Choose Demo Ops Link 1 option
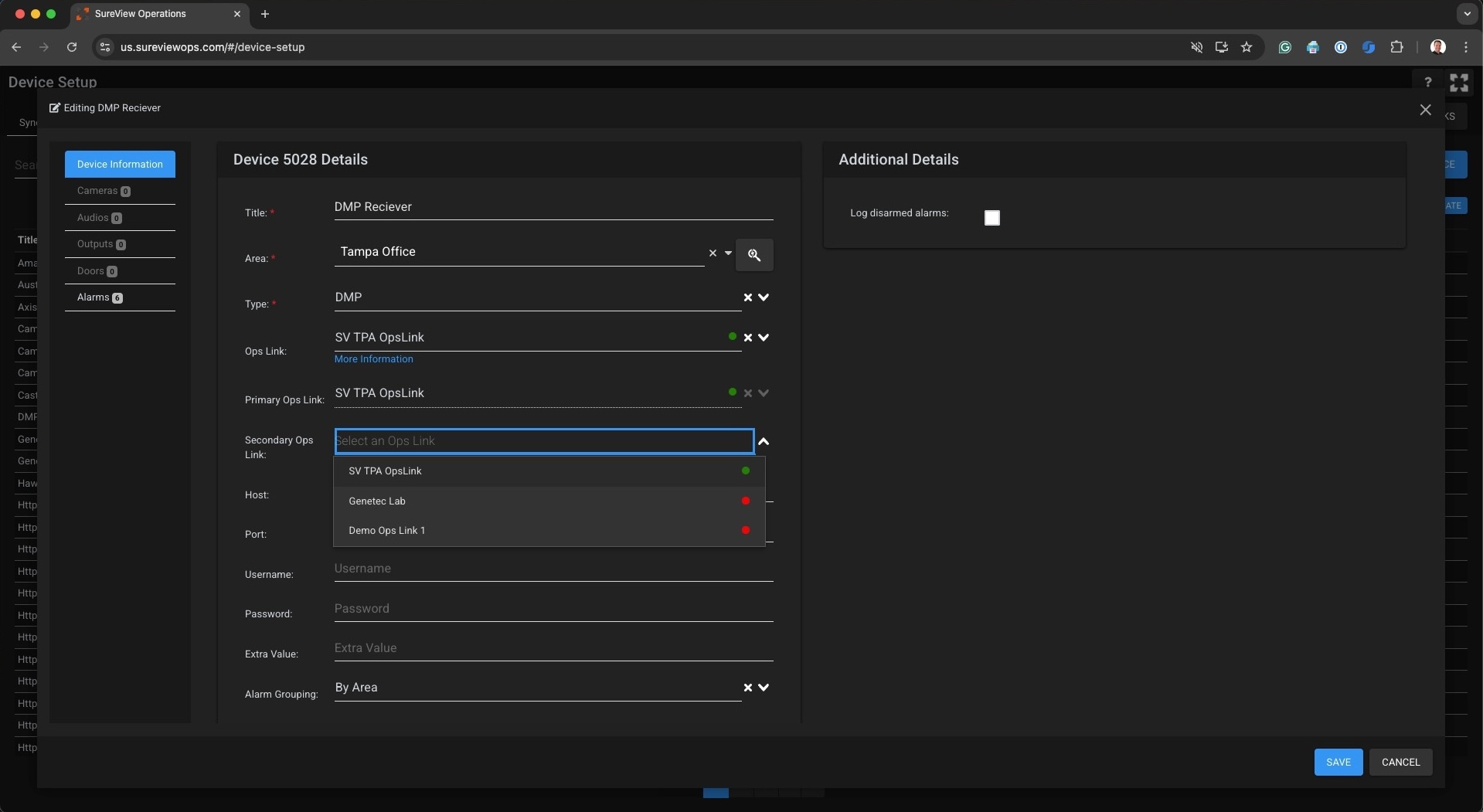 click(x=549, y=531)
